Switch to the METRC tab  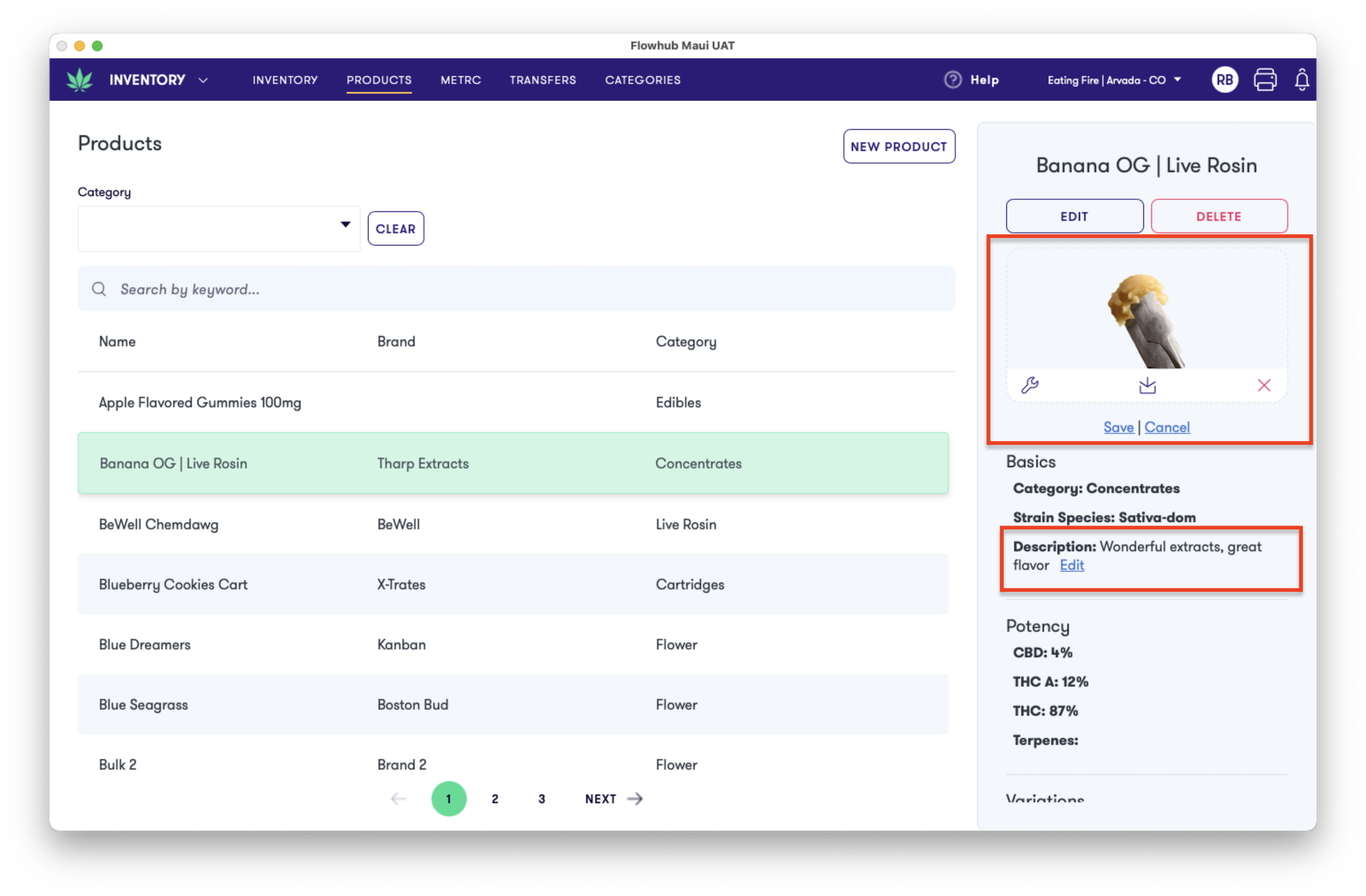pos(460,80)
